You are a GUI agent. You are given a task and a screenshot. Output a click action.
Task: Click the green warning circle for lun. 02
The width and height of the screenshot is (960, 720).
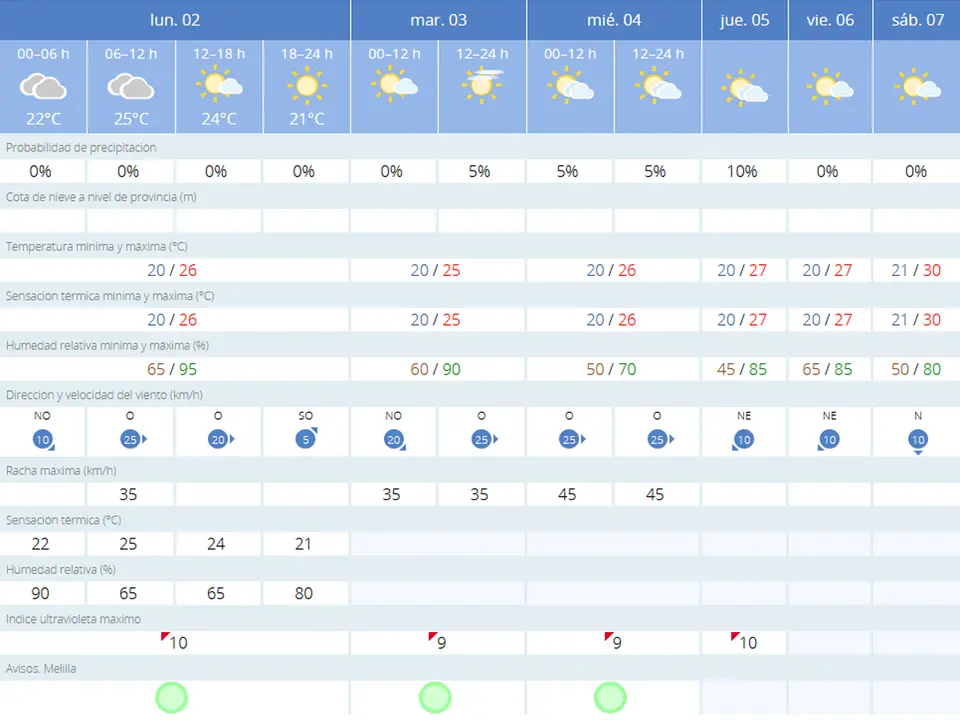coord(171,697)
